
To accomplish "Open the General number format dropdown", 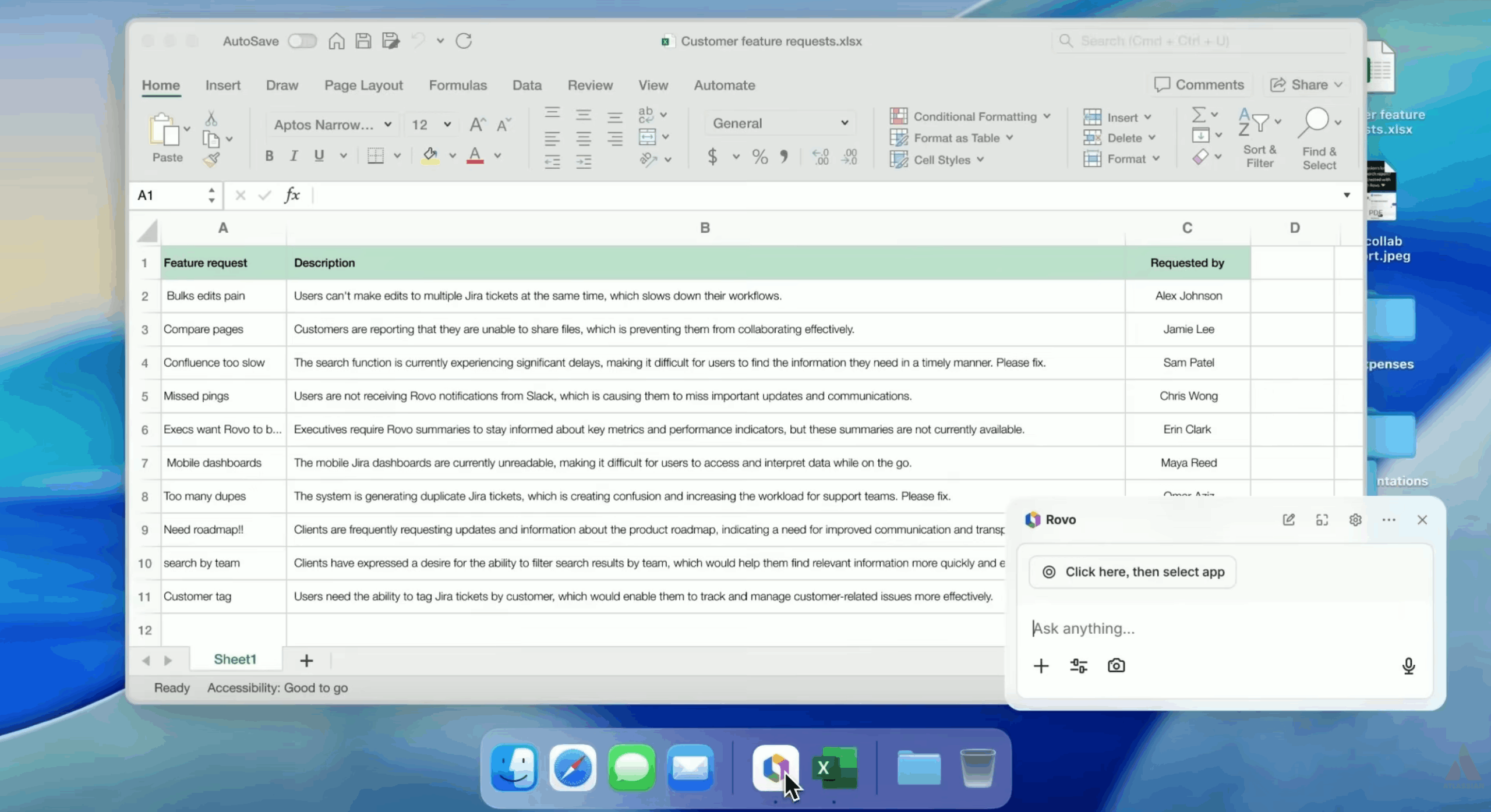I will coord(844,123).
